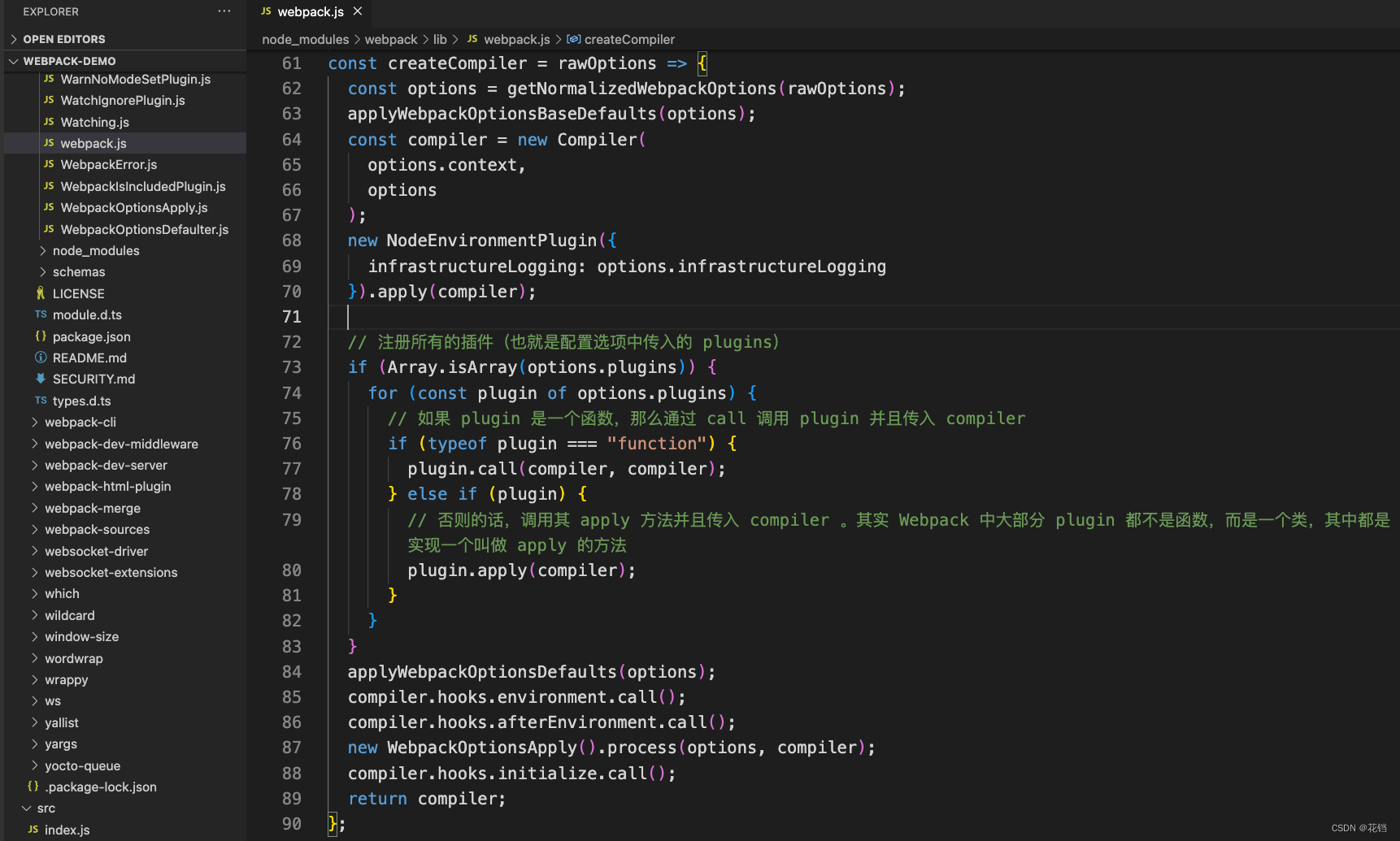Expand the schemas folder

(79, 271)
